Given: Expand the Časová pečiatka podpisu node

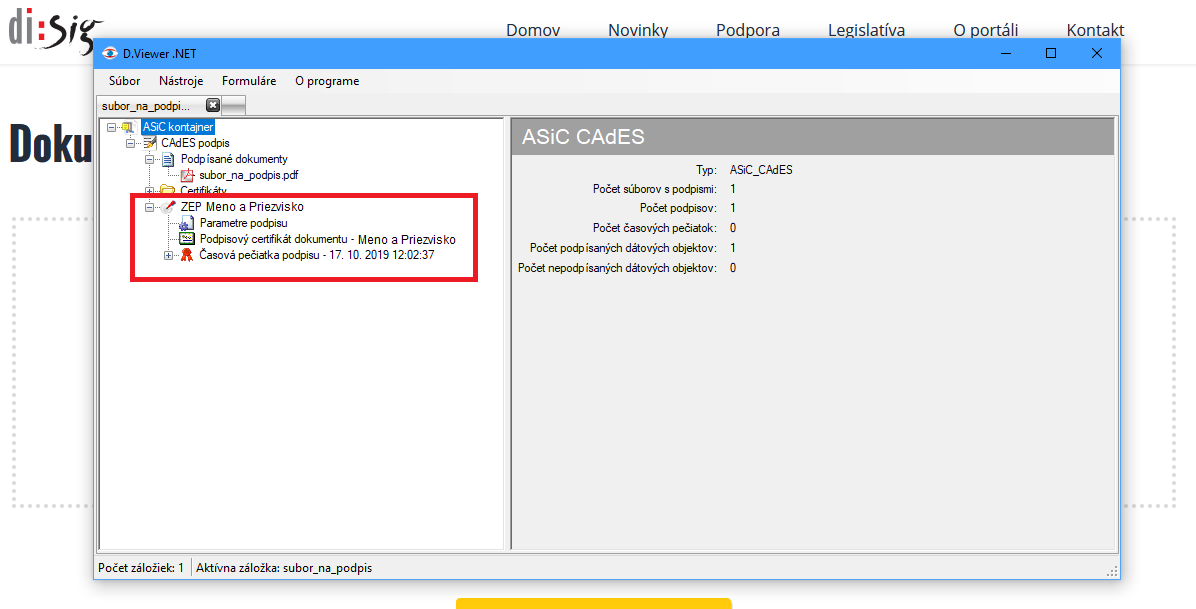Looking at the screenshot, I should point(168,256).
